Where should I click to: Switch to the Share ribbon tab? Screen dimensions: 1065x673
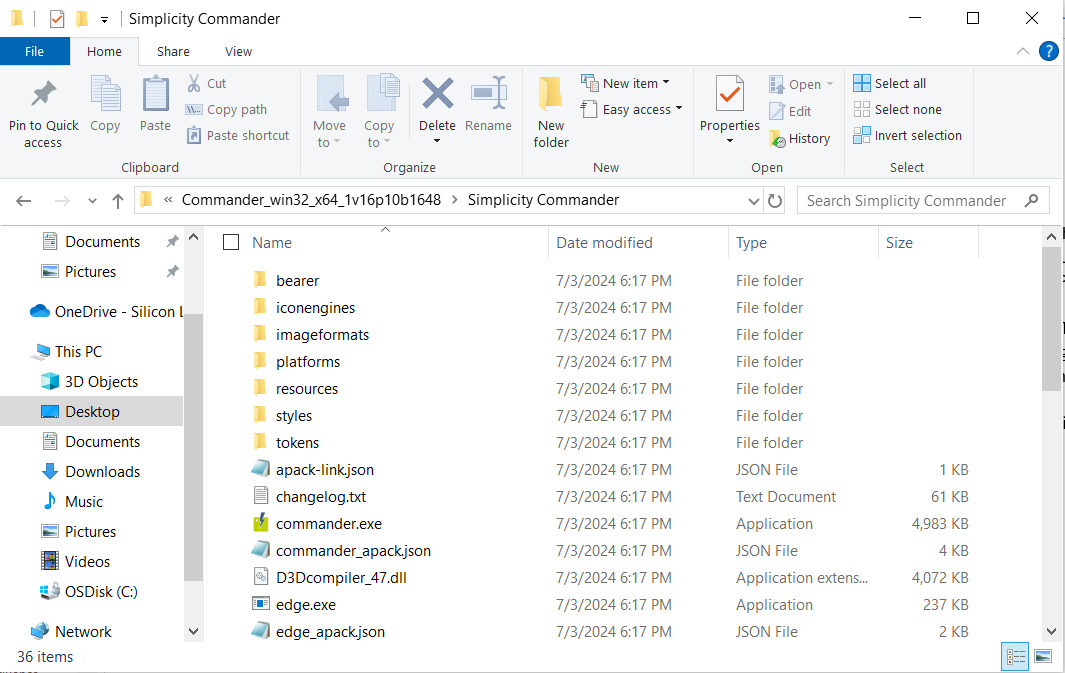point(173,52)
